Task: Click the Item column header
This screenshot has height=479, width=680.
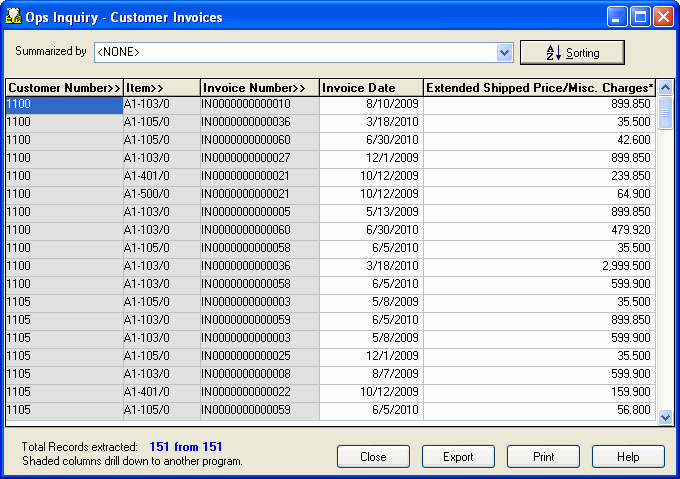Action: [161, 88]
